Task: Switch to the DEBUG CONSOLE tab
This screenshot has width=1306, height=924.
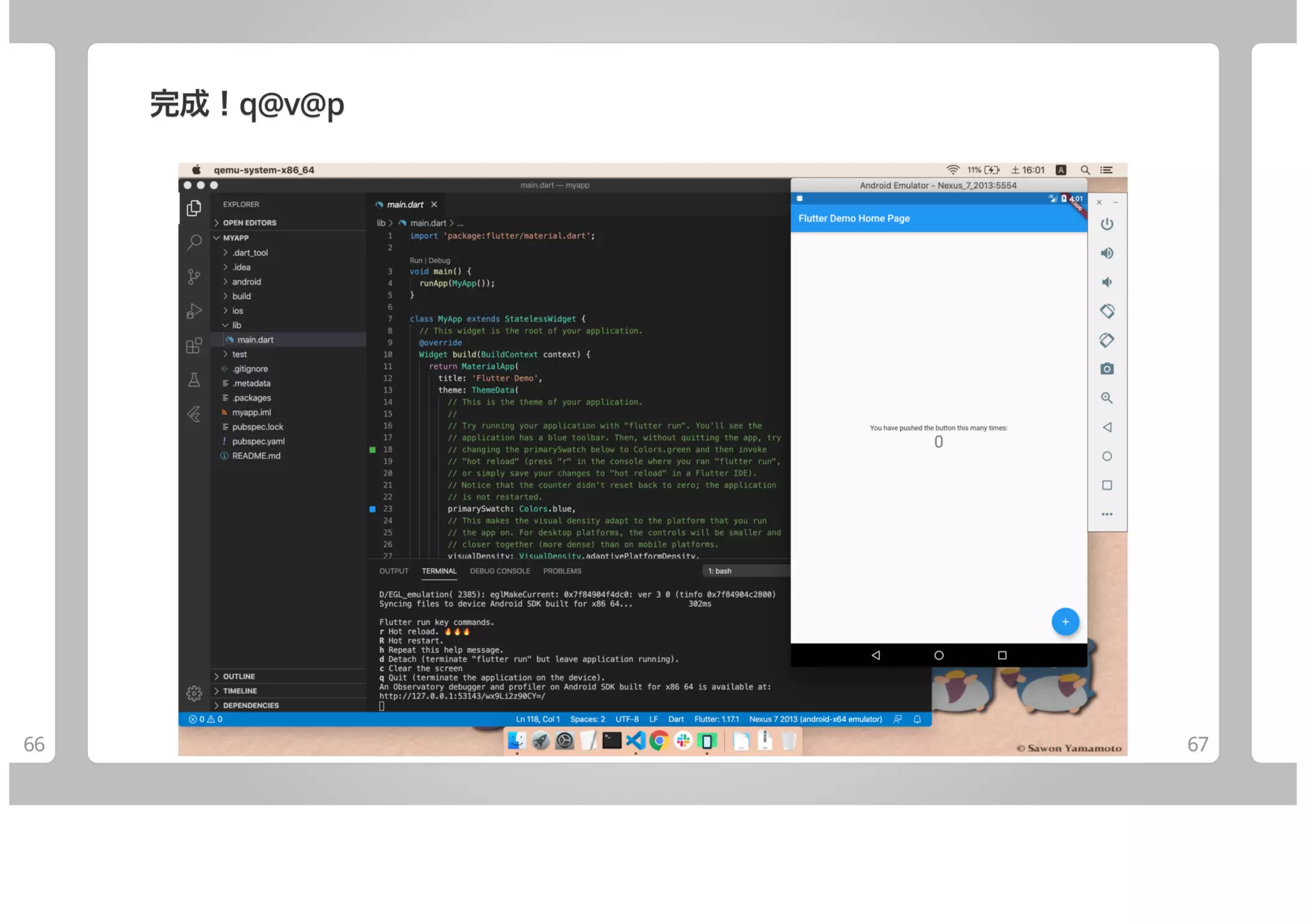Action: 500,571
